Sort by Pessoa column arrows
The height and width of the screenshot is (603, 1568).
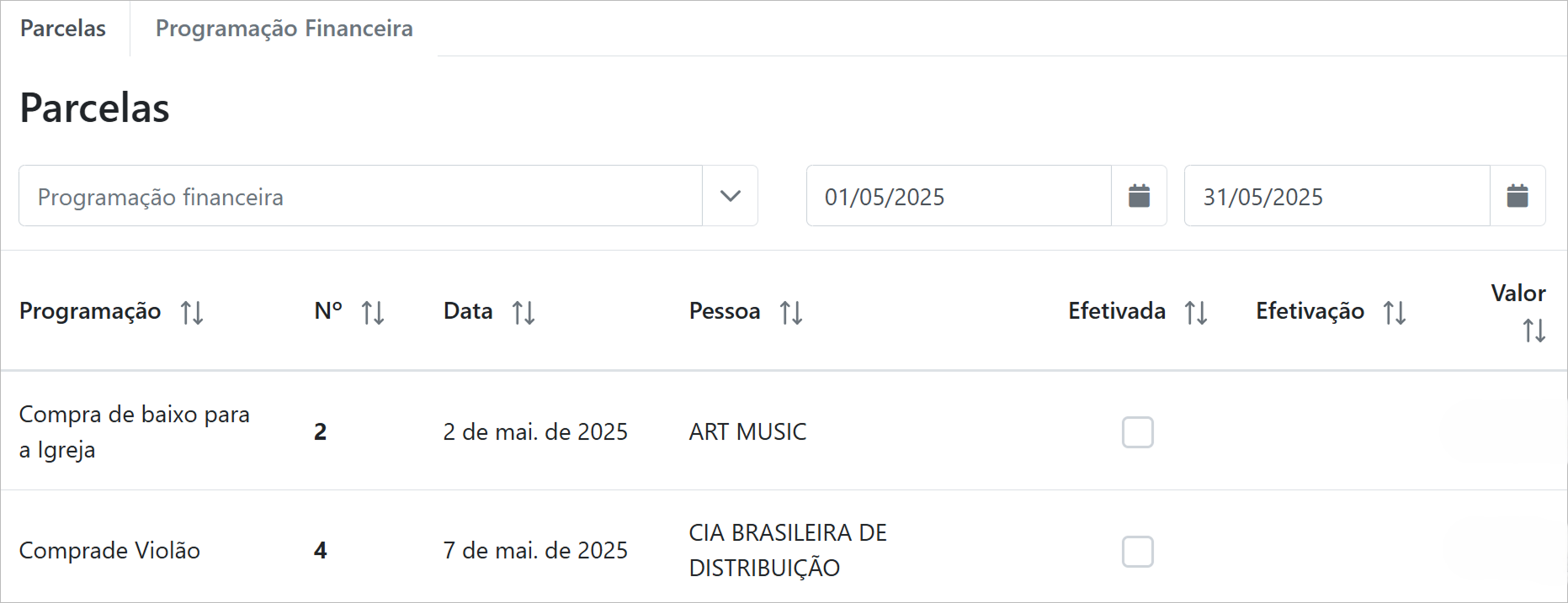(791, 313)
